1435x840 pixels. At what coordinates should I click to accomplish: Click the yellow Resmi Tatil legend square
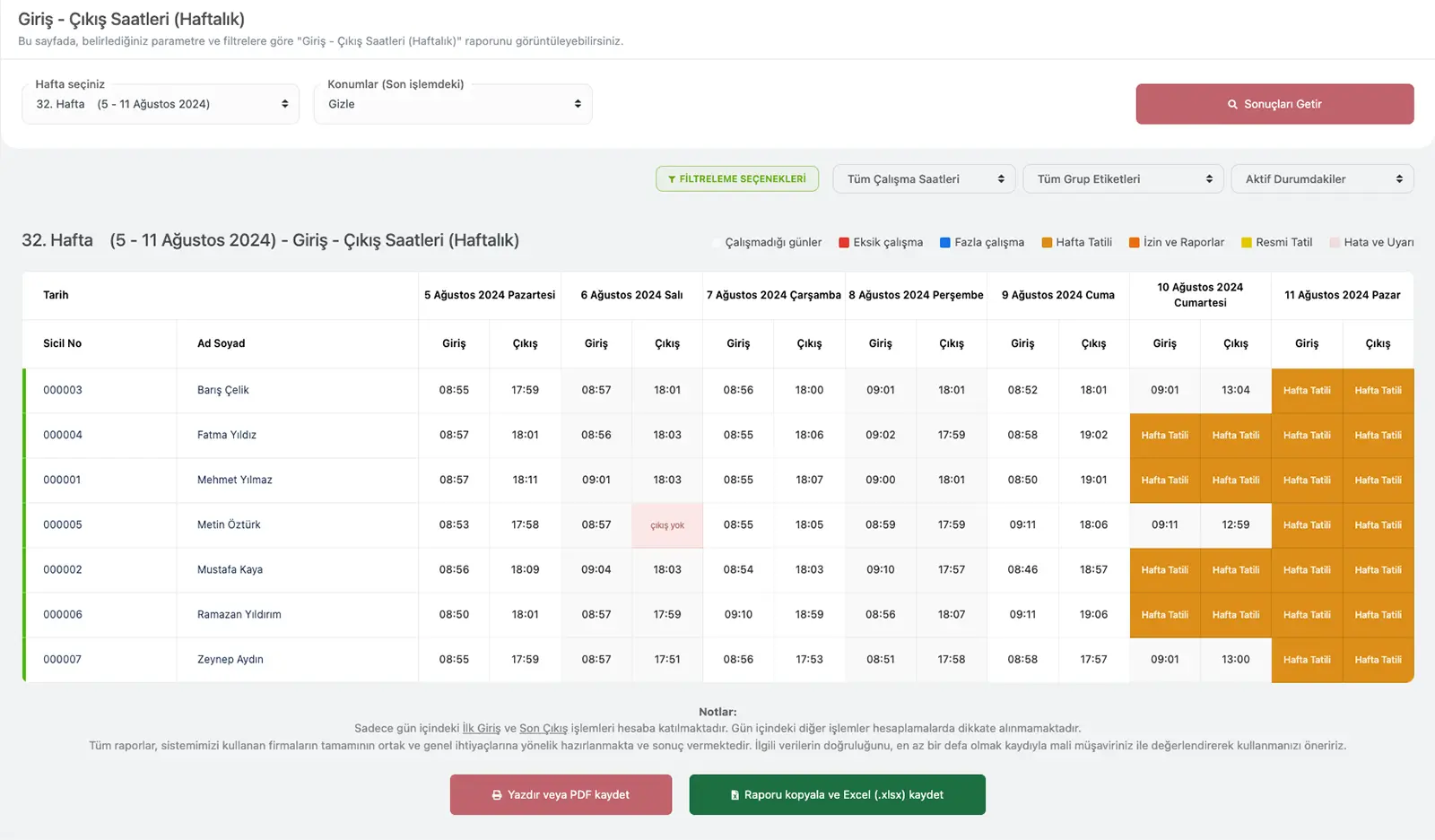[1246, 243]
